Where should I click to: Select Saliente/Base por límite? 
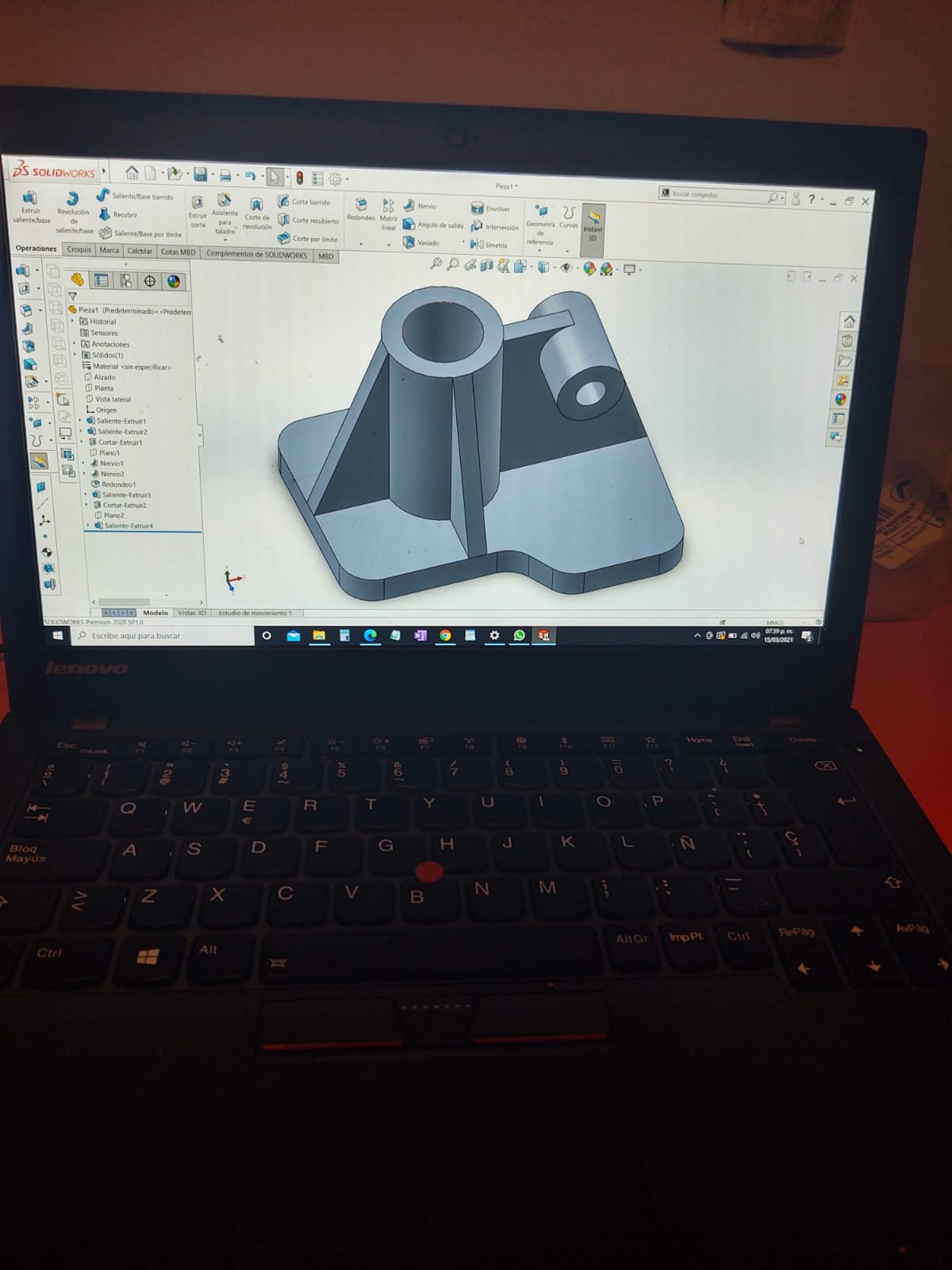coord(140,233)
